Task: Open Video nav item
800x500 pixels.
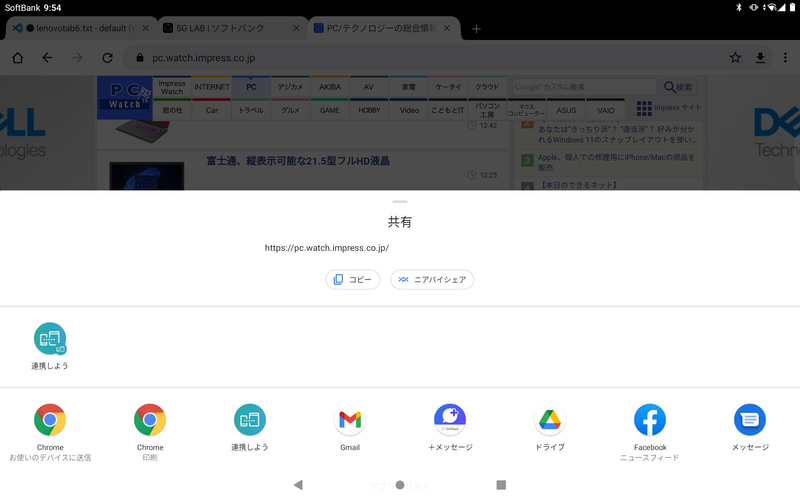Action: coord(409,110)
